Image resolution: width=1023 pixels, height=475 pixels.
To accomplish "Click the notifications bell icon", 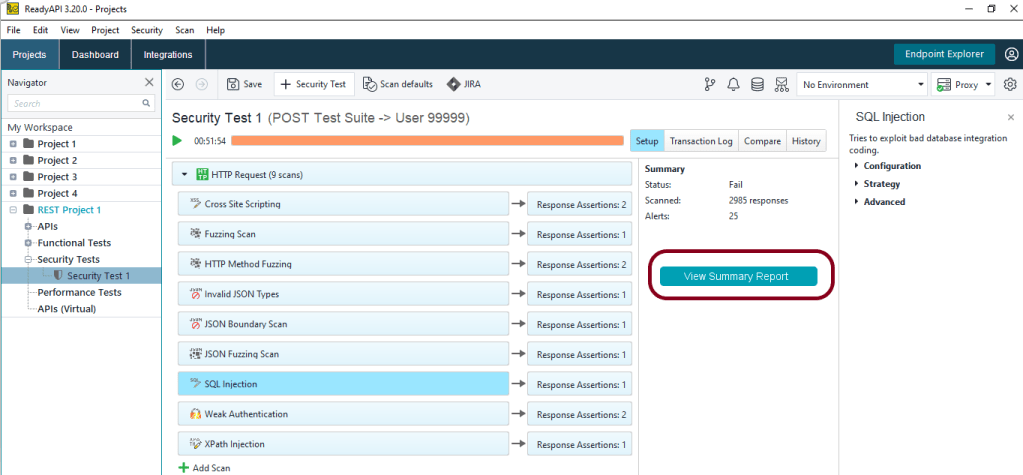I will (733, 85).
